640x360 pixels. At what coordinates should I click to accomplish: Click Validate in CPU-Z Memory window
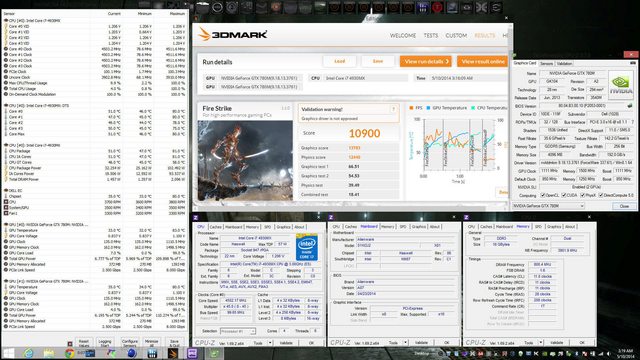click(556, 343)
